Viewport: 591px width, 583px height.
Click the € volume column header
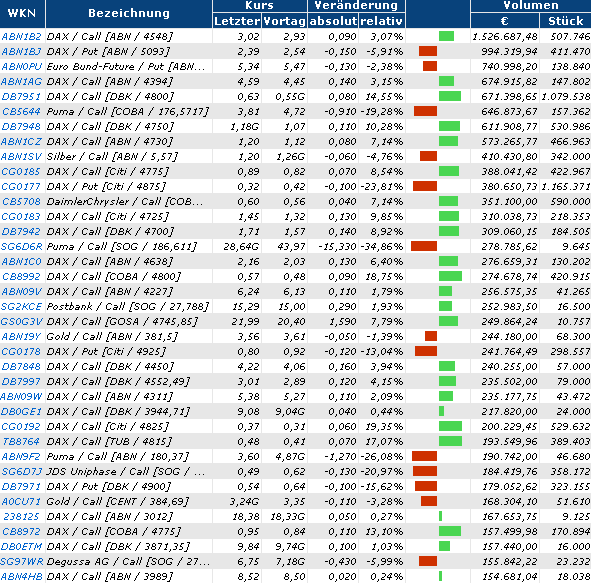505,21
